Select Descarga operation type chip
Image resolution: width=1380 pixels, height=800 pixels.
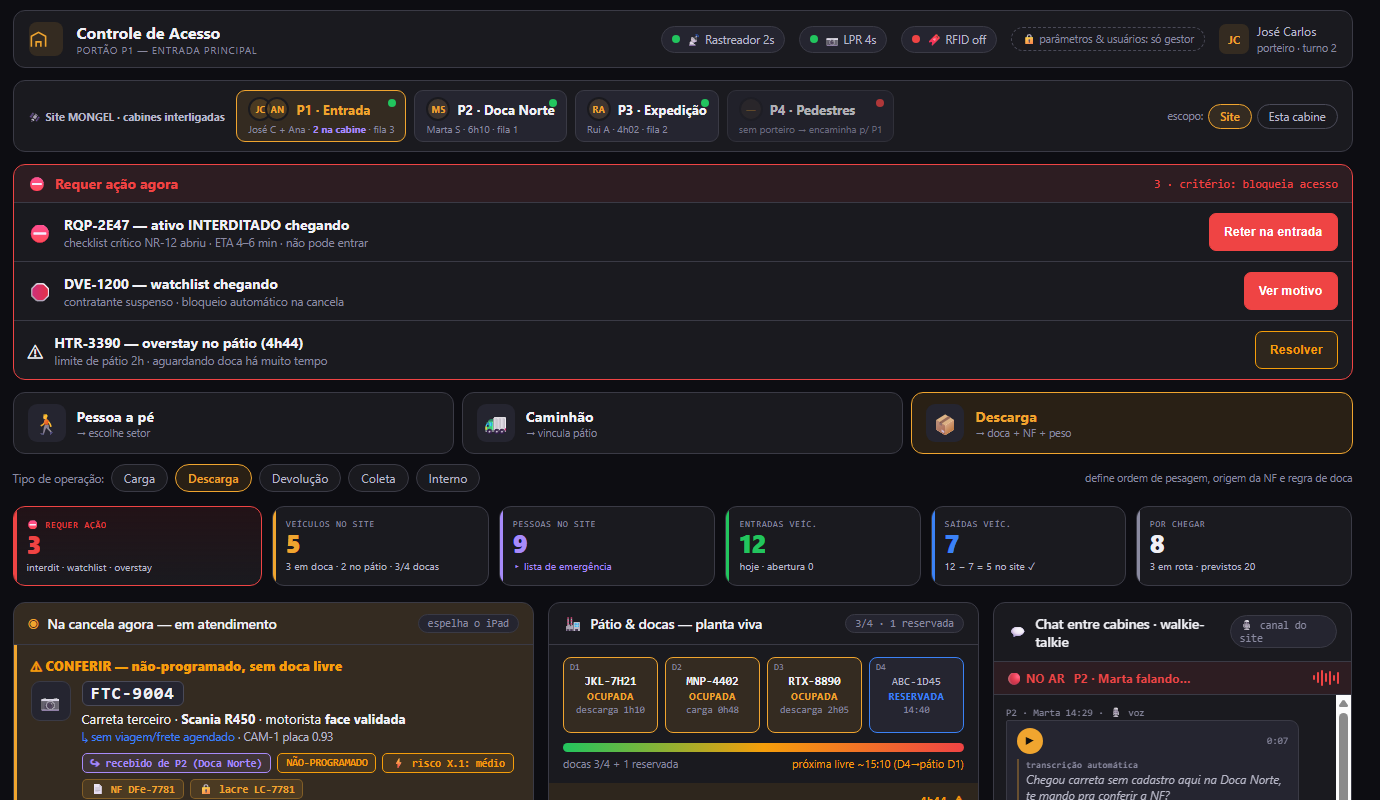(213, 479)
